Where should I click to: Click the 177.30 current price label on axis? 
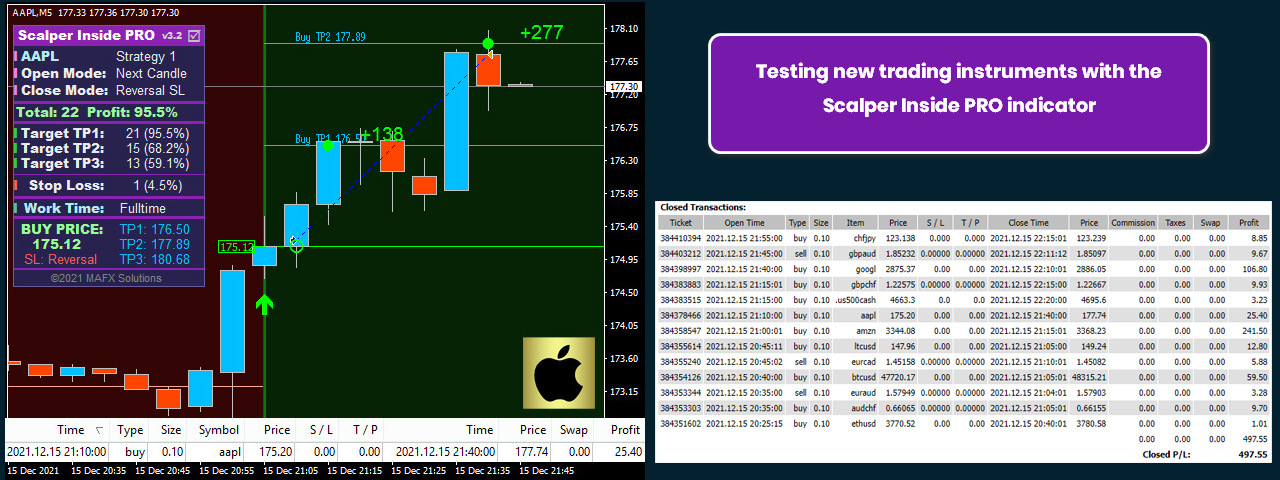coord(624,88)
